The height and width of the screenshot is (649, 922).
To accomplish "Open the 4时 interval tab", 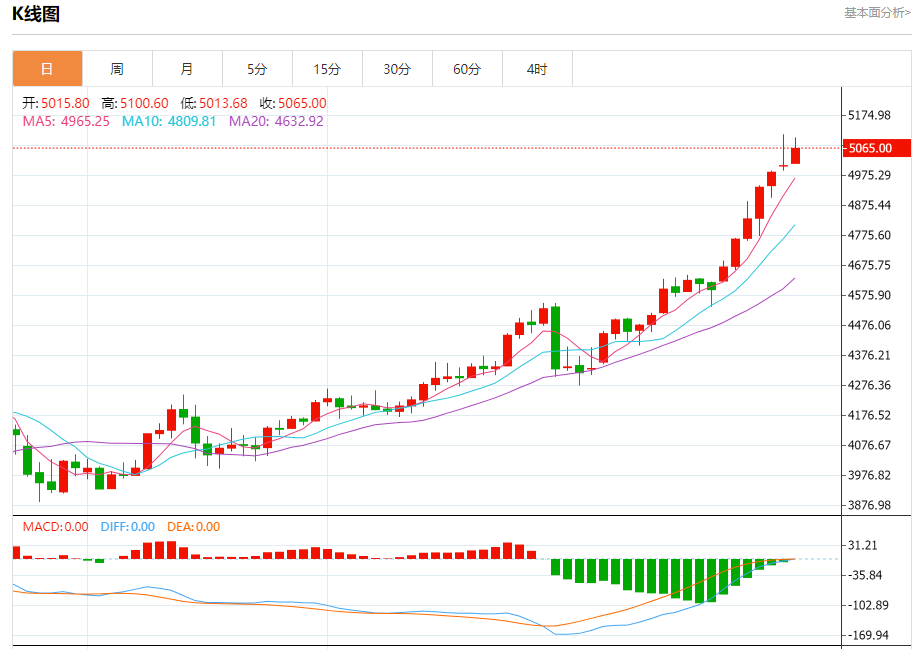I will point(537,69).
